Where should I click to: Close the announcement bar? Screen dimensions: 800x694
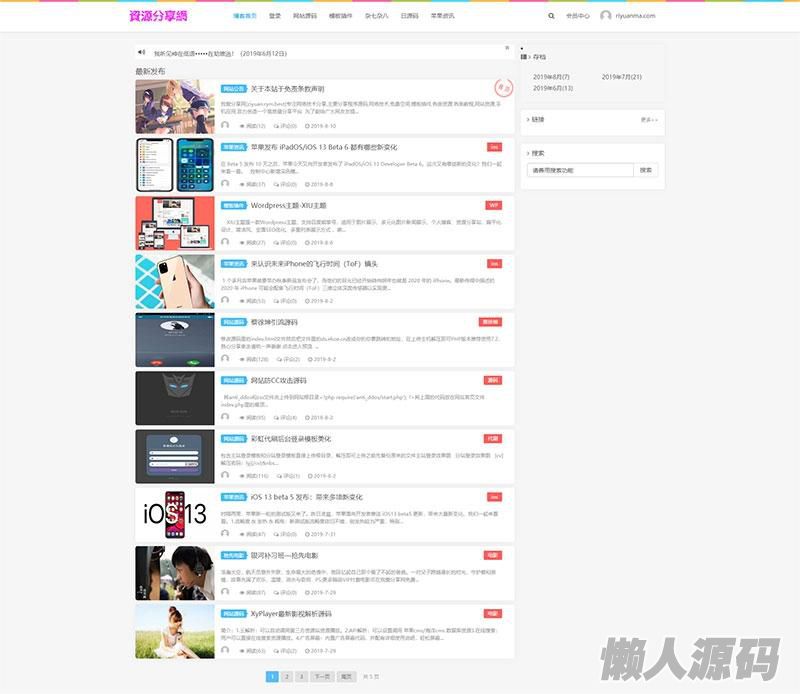[x=507, y=47]
